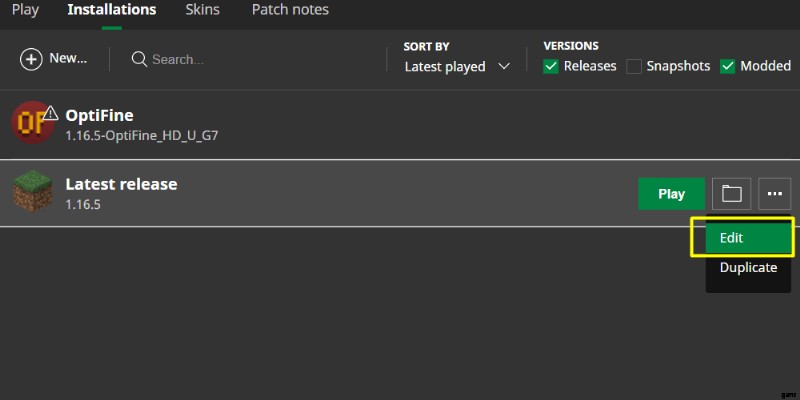The height and width of the screenshot is (400, 800).
Task: Click the OptiFine installation icon
Action: 29,123
